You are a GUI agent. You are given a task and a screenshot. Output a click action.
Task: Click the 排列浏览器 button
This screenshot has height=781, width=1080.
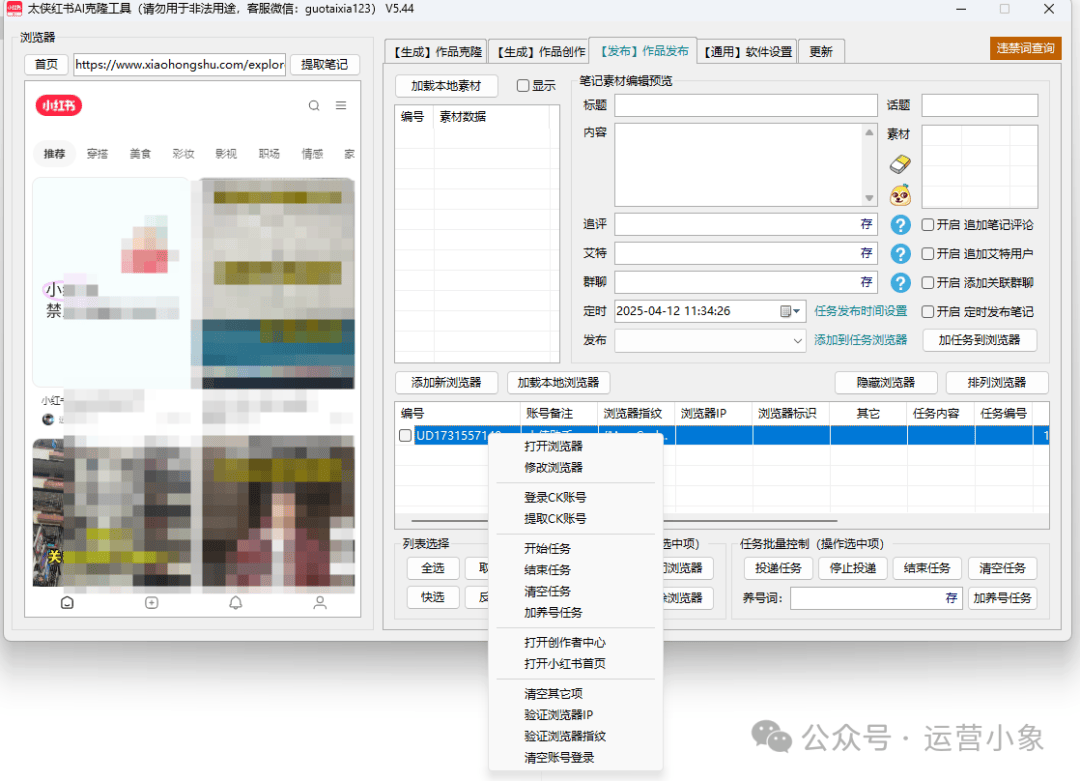[997, 383]
